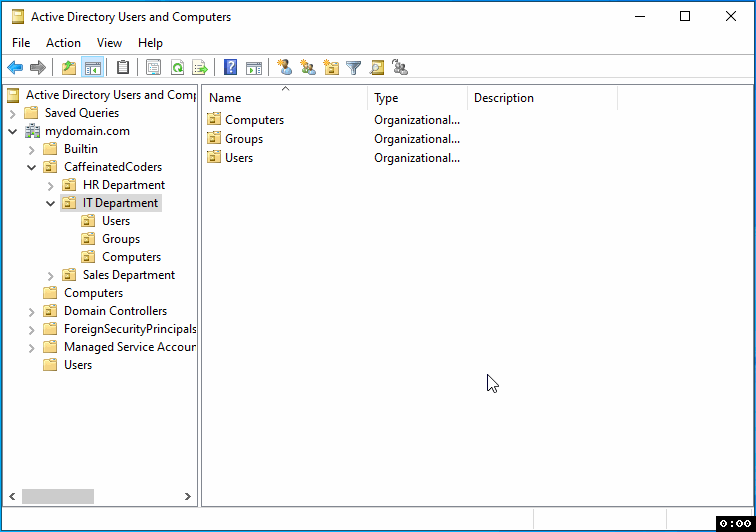
Task: Click the funnel Filter options icon
Action: tap(353, 68)
